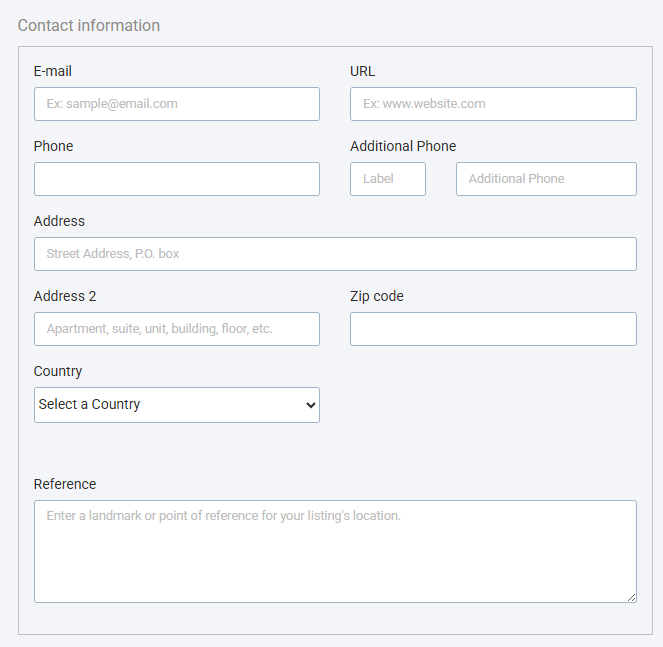Click the E-mail field label
Screen dimensions: 663x647
(53, 71)
